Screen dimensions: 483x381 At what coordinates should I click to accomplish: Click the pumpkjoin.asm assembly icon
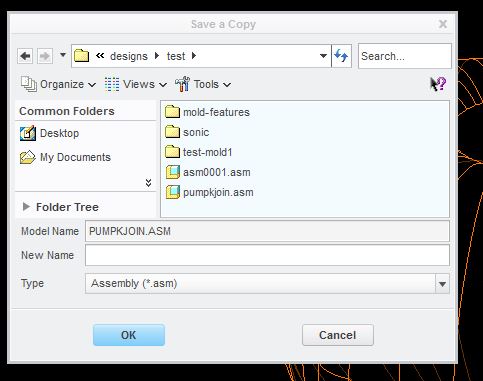[173, 192]
